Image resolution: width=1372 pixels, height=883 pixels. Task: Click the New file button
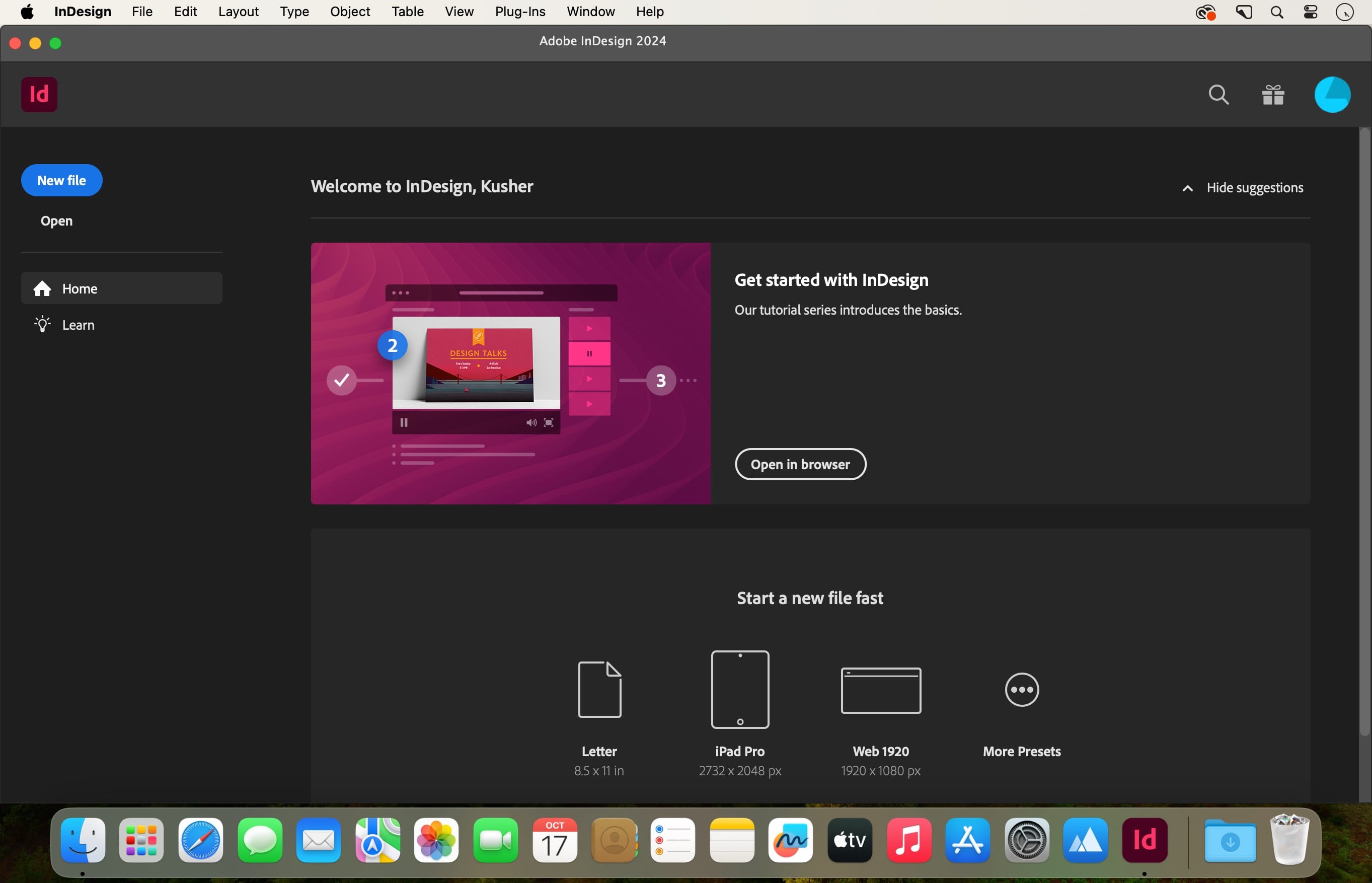click(62, 181)
